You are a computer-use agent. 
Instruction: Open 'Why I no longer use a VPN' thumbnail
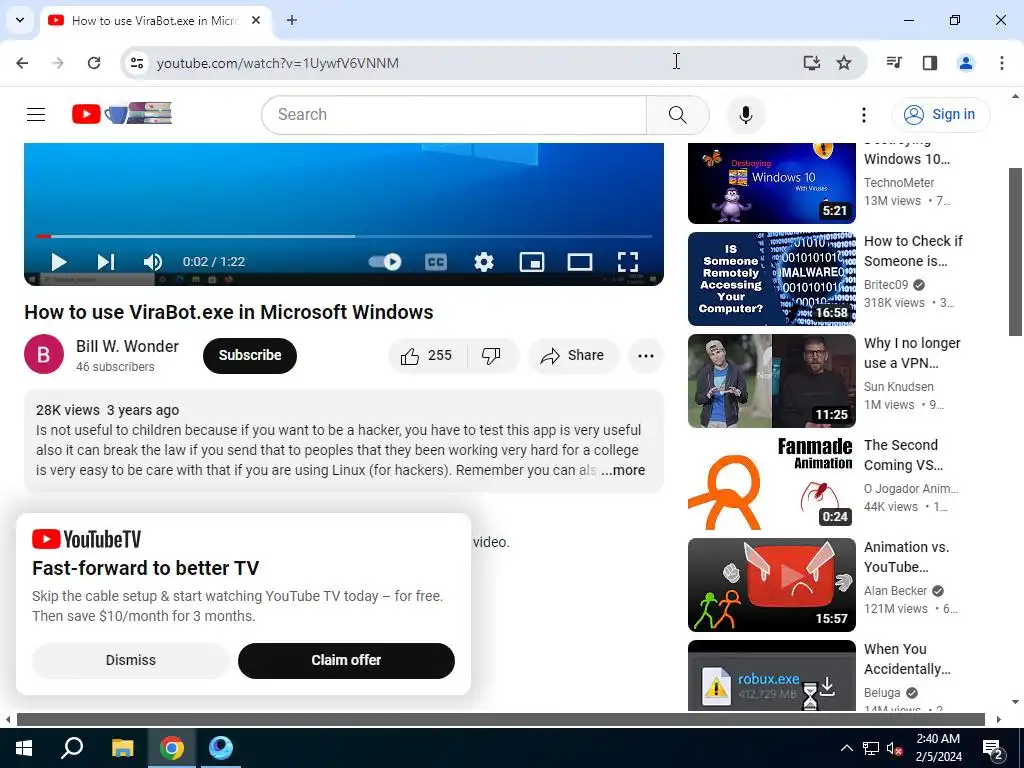[771, 381]
